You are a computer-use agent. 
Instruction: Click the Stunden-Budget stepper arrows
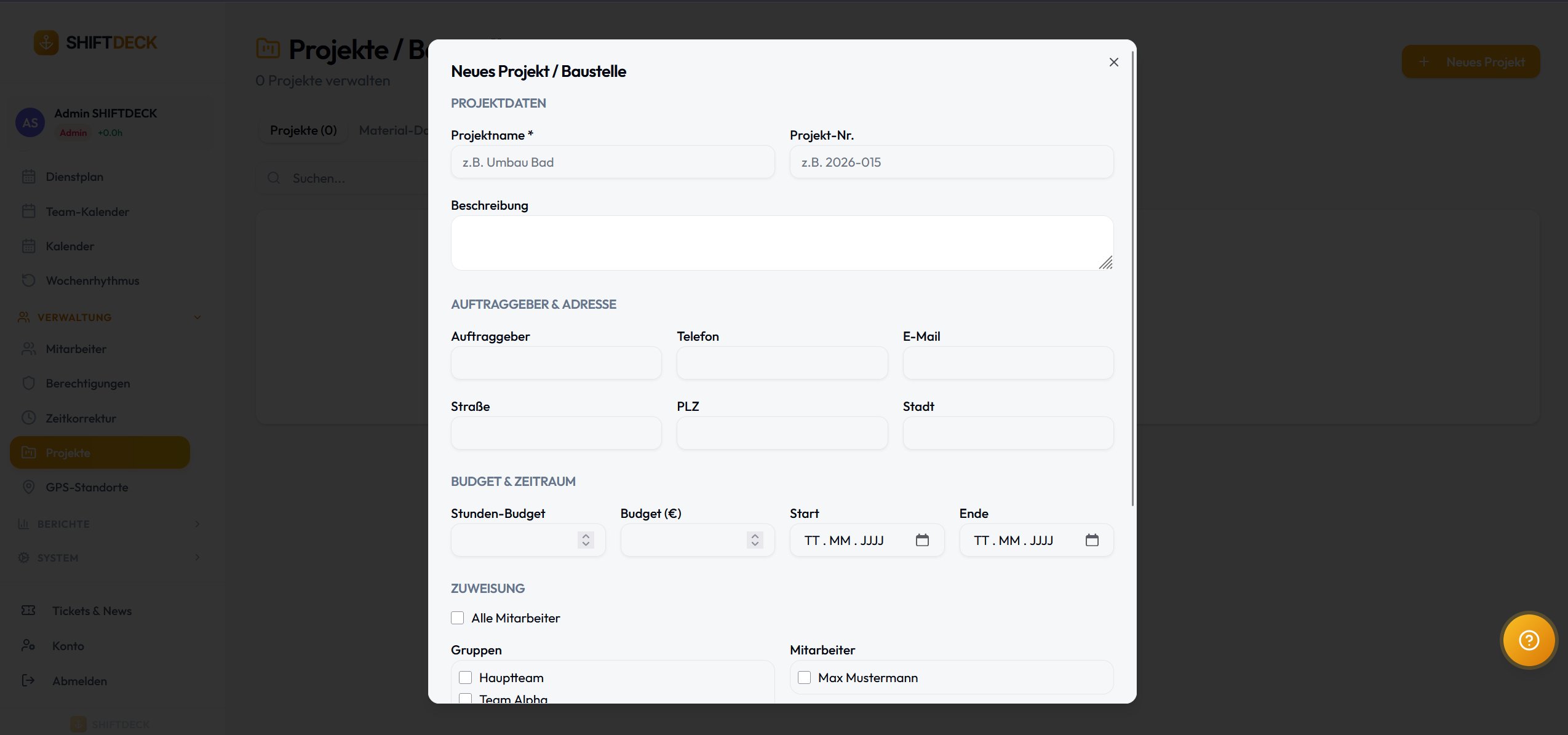(586, 540)
